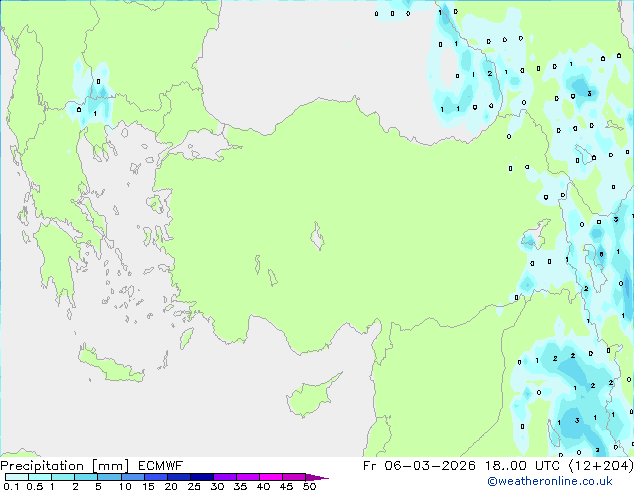Click the legend value '0.5'
The image size is (634, 490).
point(34,486)
